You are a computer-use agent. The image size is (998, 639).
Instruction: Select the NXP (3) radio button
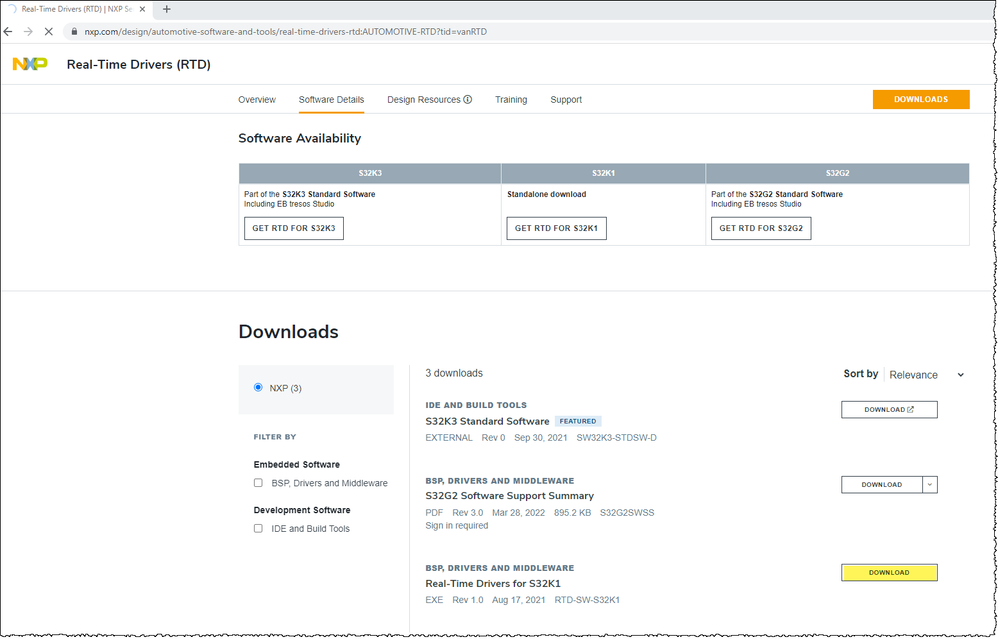point(258,387)
